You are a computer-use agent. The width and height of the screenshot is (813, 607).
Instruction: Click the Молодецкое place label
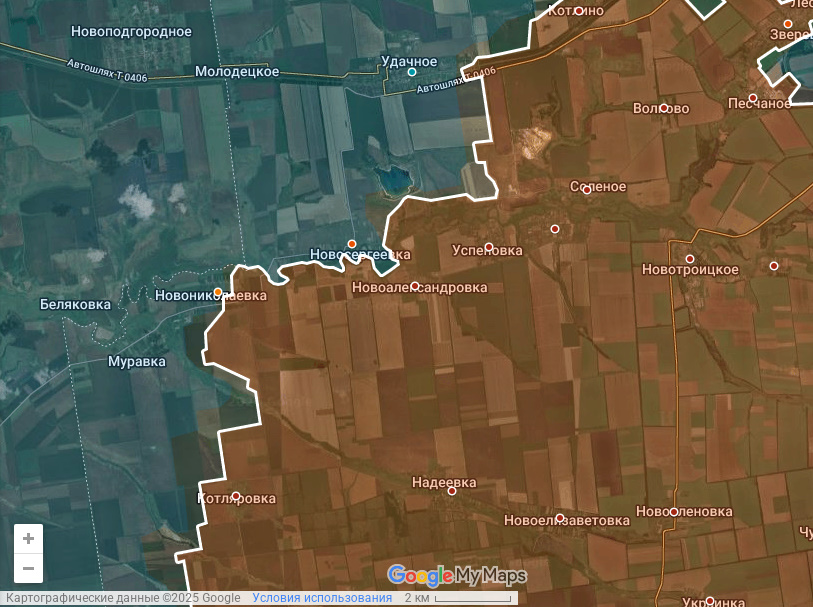[237, 72]
